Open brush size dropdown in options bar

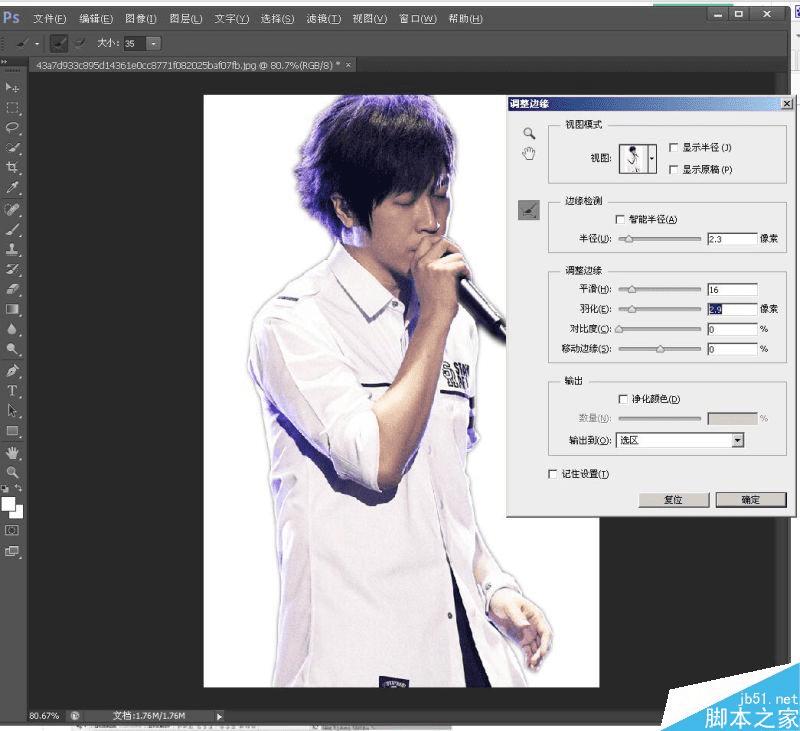pos(154,43)
